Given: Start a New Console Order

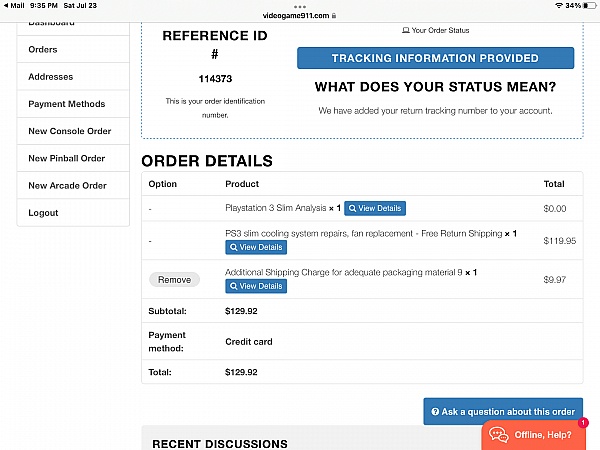Looking at the screenshot, I should [x=69, y=131].
